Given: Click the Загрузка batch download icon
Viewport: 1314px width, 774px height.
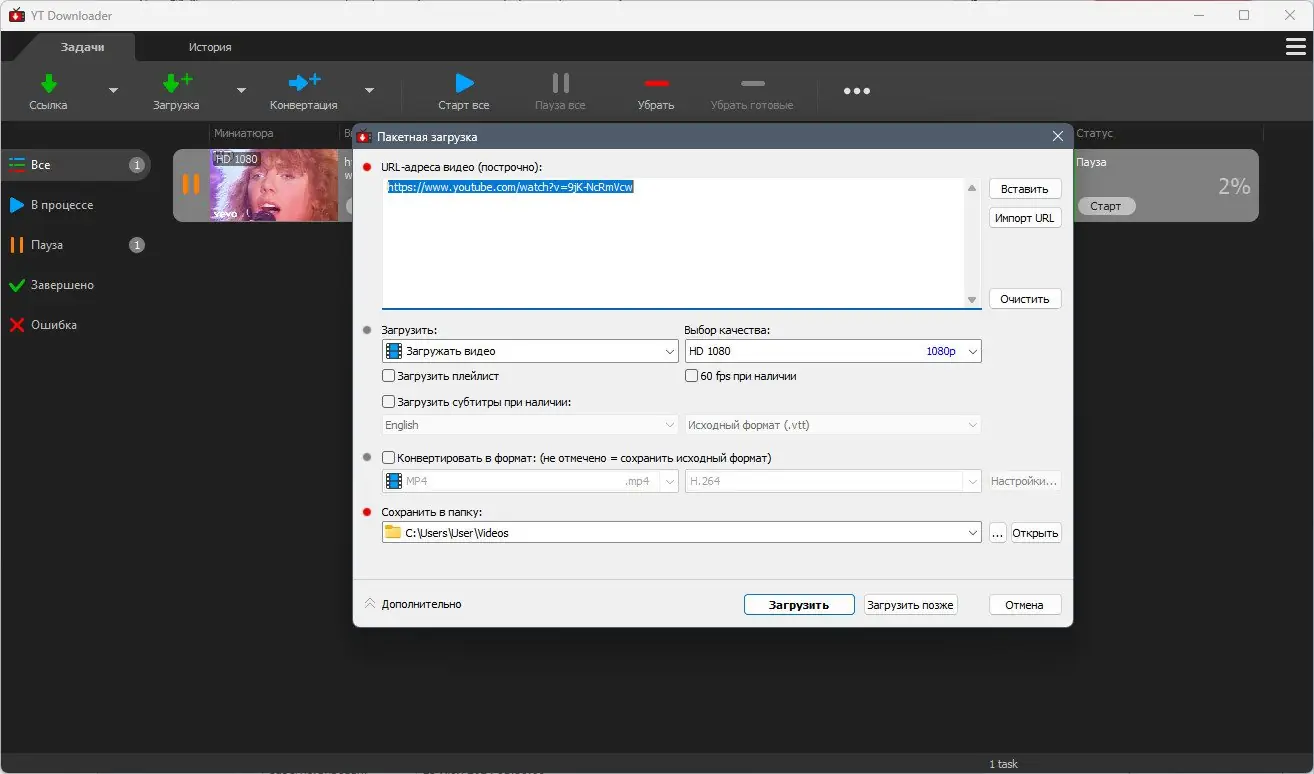Looking at the screenshot, I should click(176, 83).
